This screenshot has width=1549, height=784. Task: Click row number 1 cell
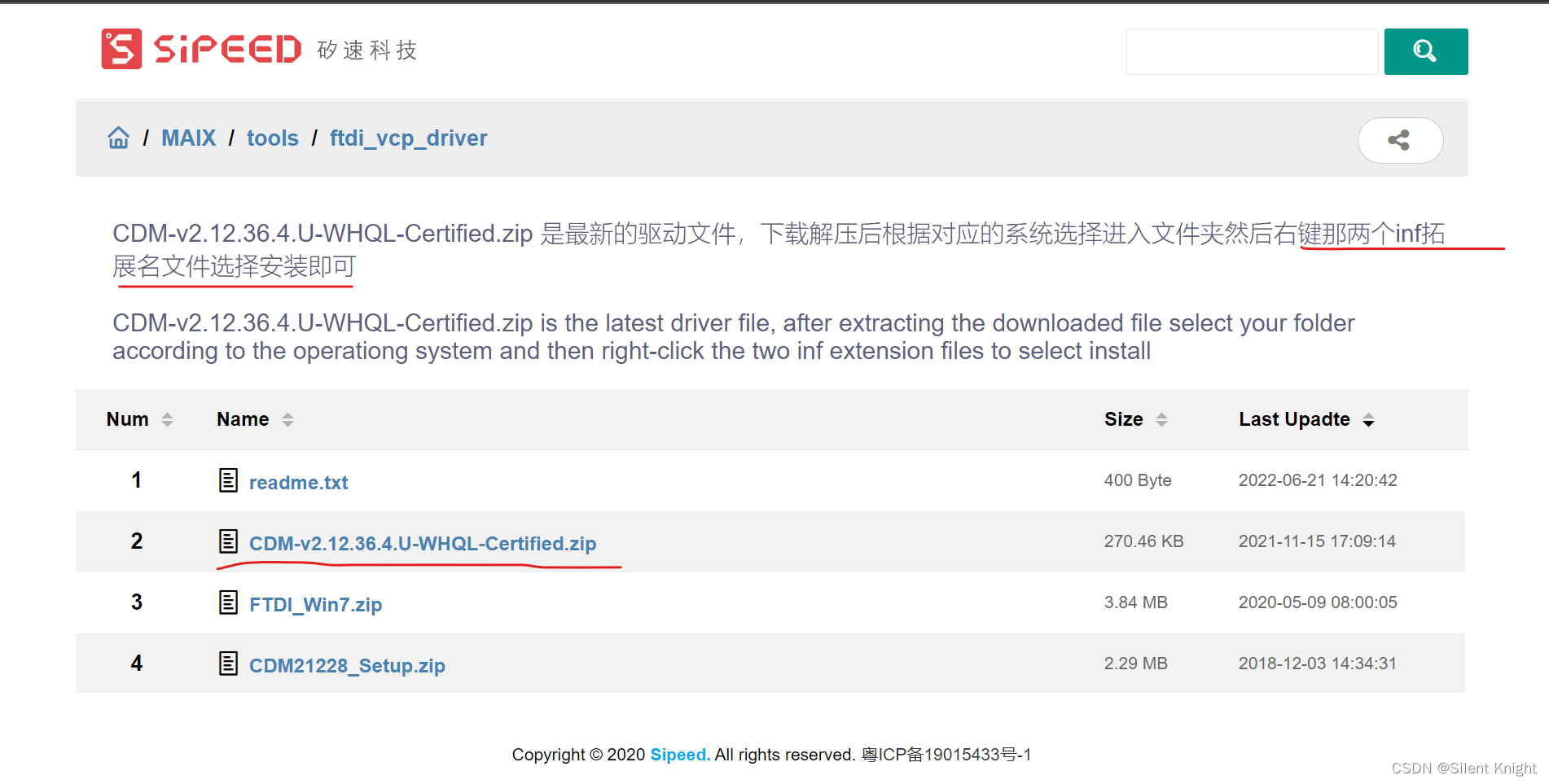(x=137, y=480)
